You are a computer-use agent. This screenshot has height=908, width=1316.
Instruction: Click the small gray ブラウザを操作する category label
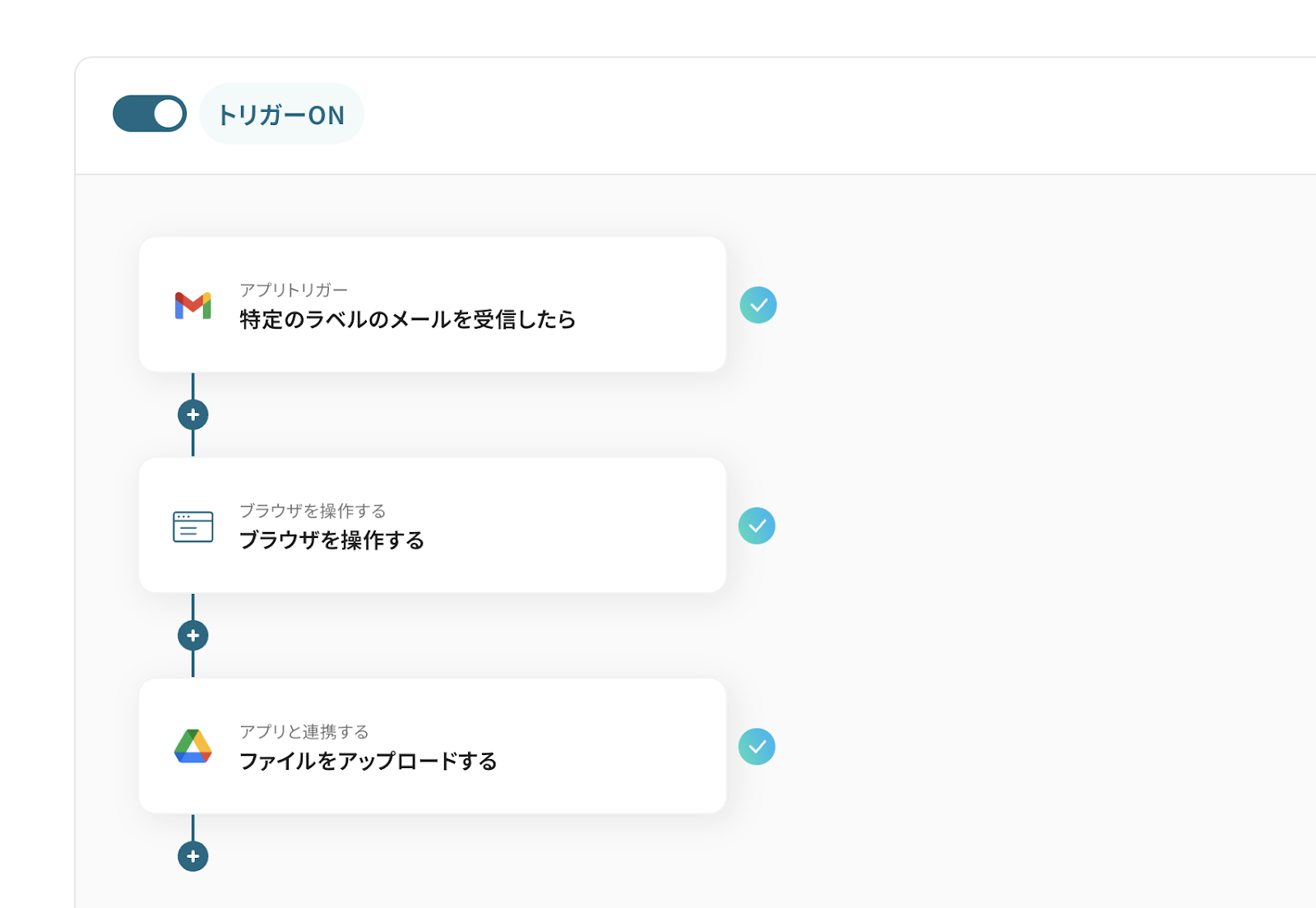click(x=313, y=511)
